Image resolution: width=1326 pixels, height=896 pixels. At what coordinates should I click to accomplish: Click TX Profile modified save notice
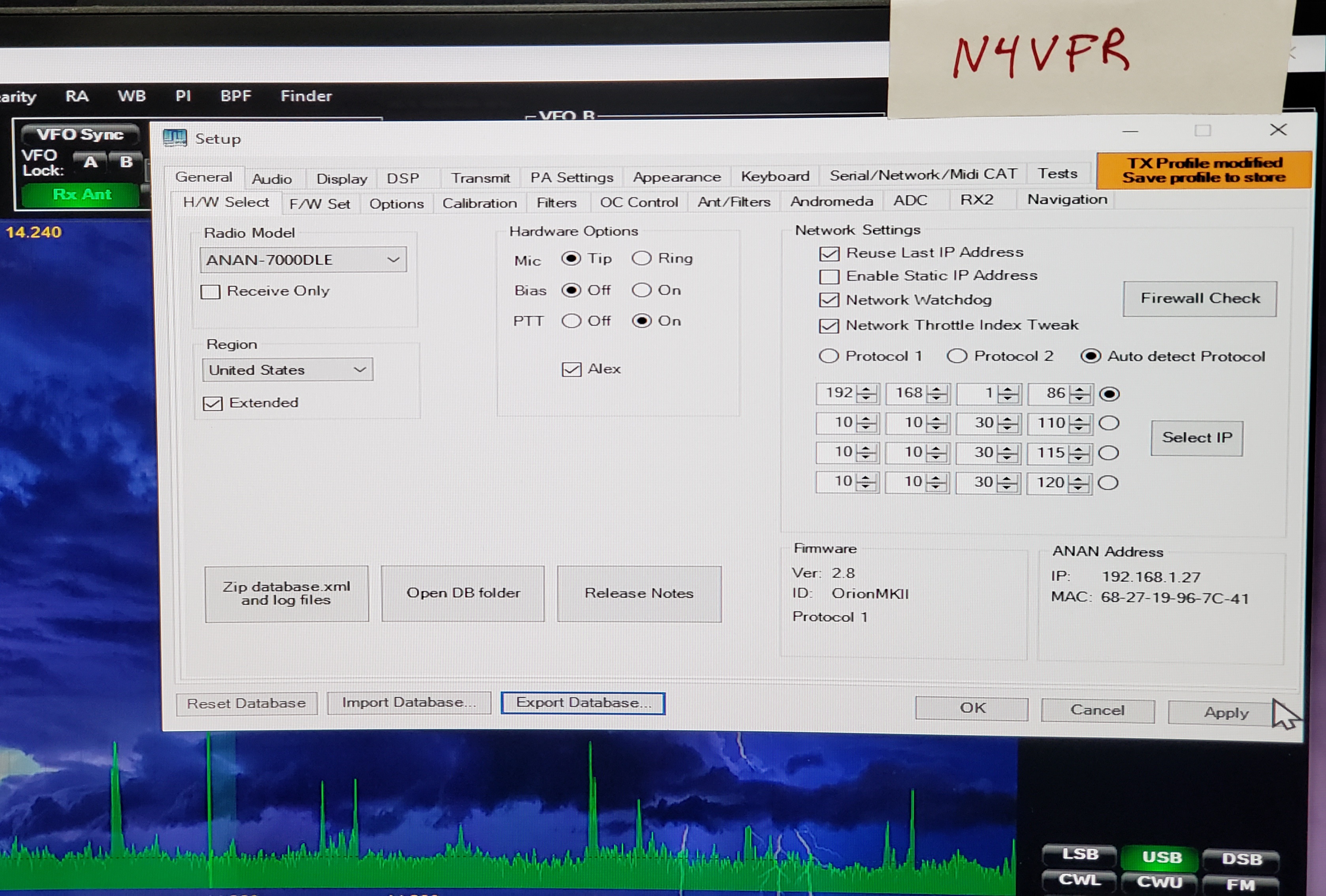1204,171
